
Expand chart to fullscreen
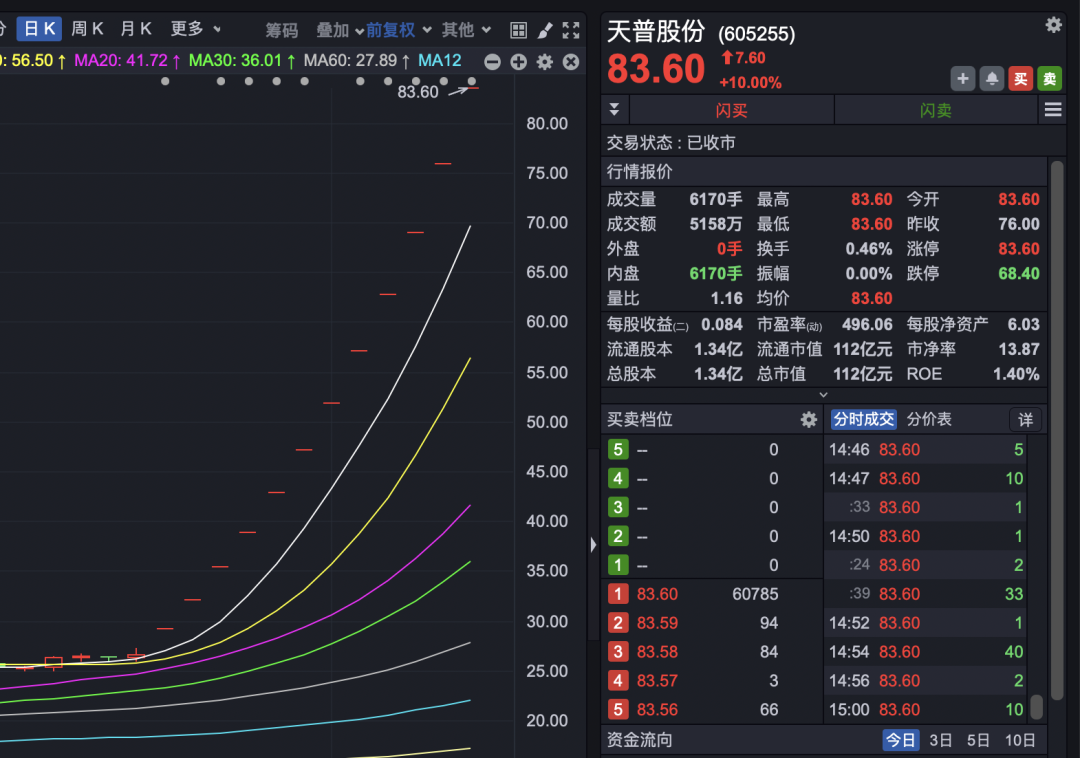coord(571,30)
